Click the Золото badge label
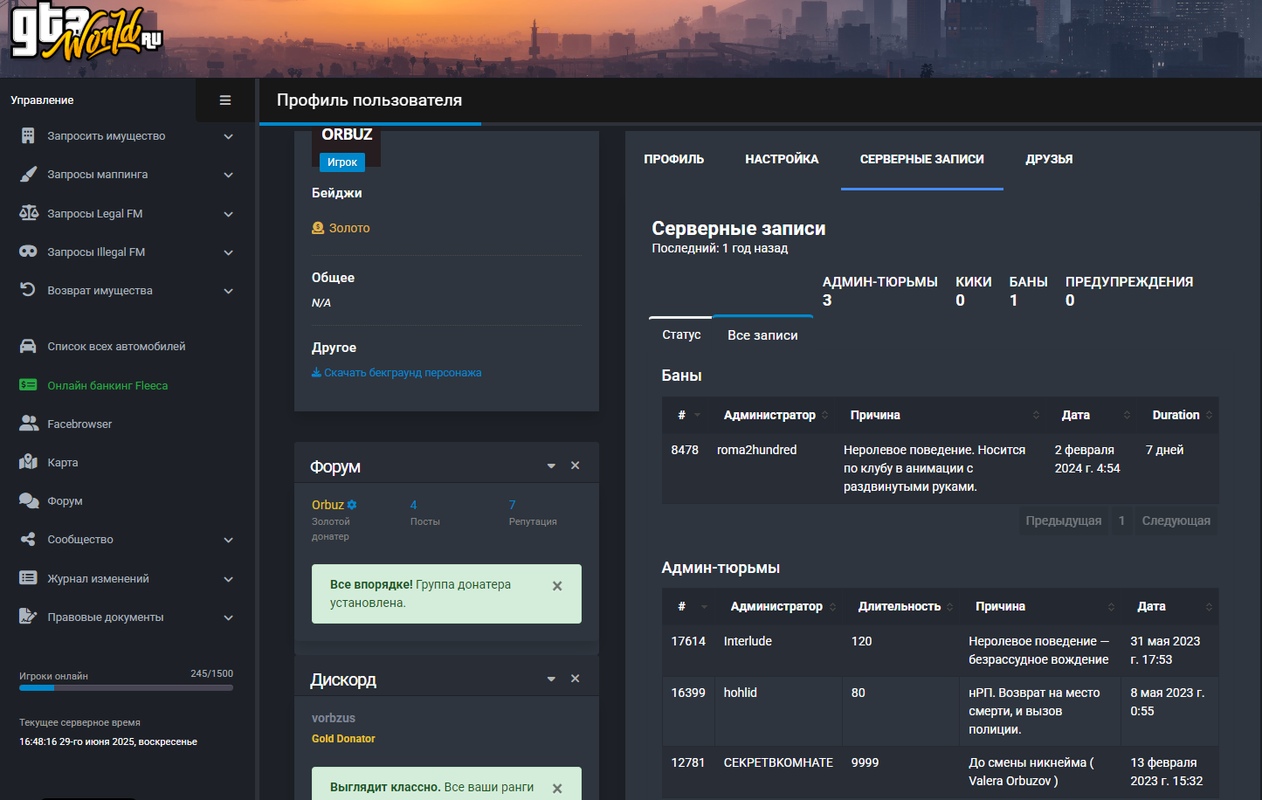 point(350,228)
